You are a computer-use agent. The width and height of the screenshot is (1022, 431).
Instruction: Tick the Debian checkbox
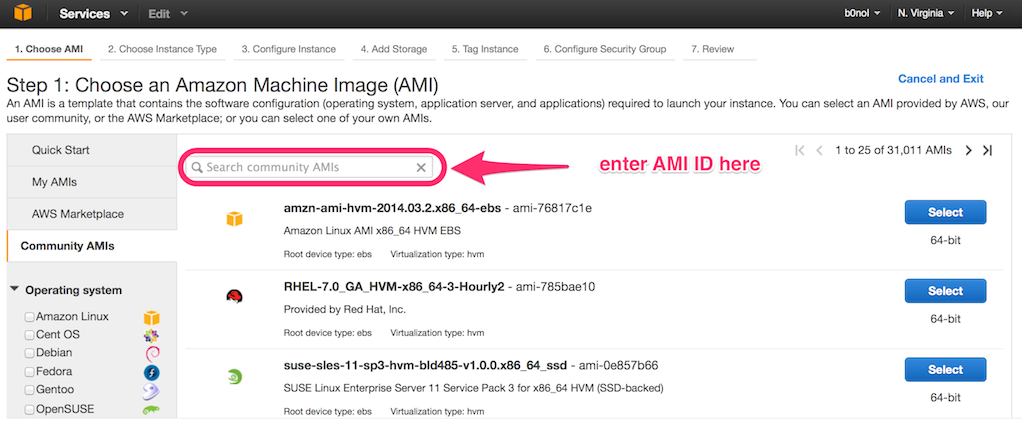pyautogui.click(x=29, y=353)
